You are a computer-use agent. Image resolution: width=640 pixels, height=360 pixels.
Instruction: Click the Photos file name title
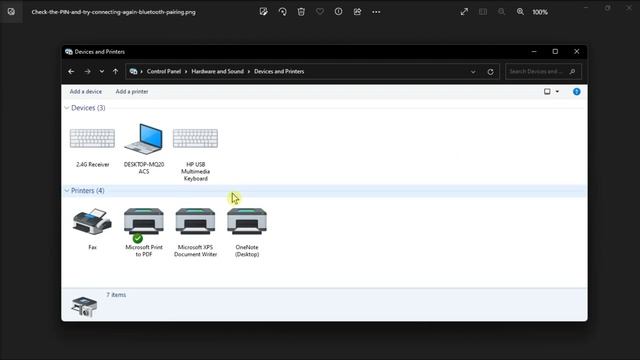click(x=113, y=12)
